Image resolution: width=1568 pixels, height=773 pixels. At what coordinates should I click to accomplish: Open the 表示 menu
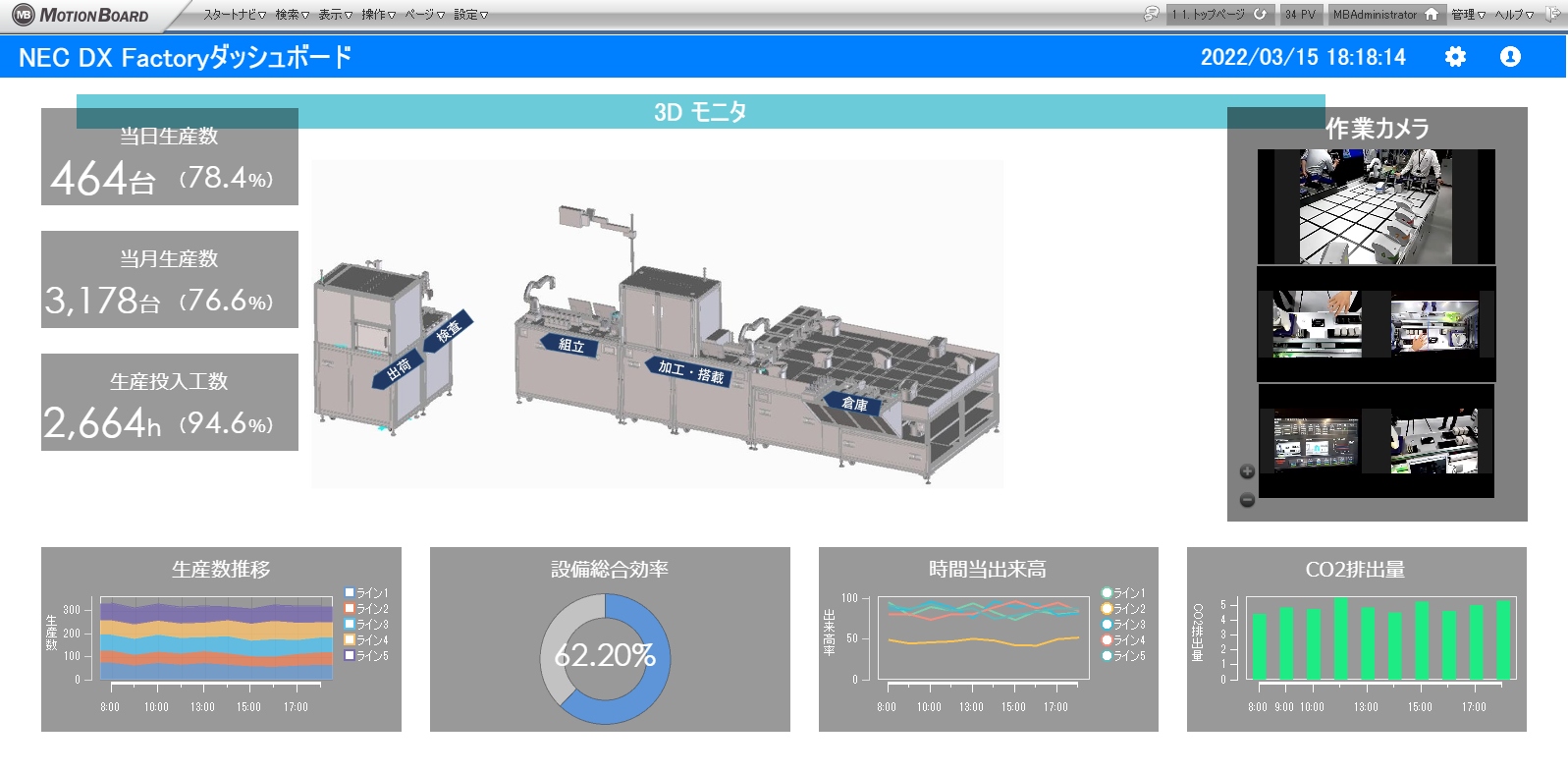(335, 15)
